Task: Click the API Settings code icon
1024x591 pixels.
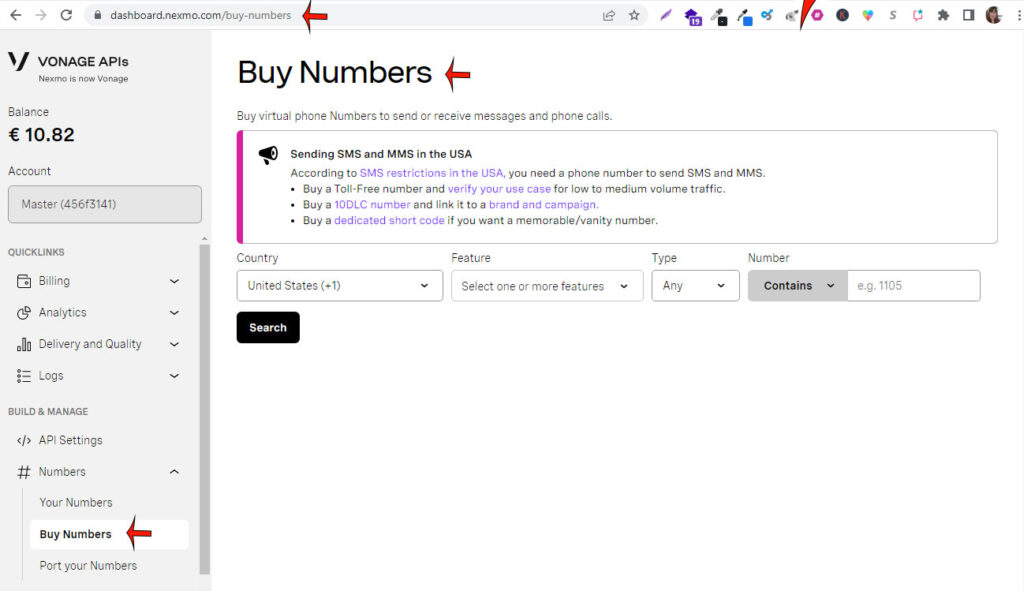Action: [24, 440]
